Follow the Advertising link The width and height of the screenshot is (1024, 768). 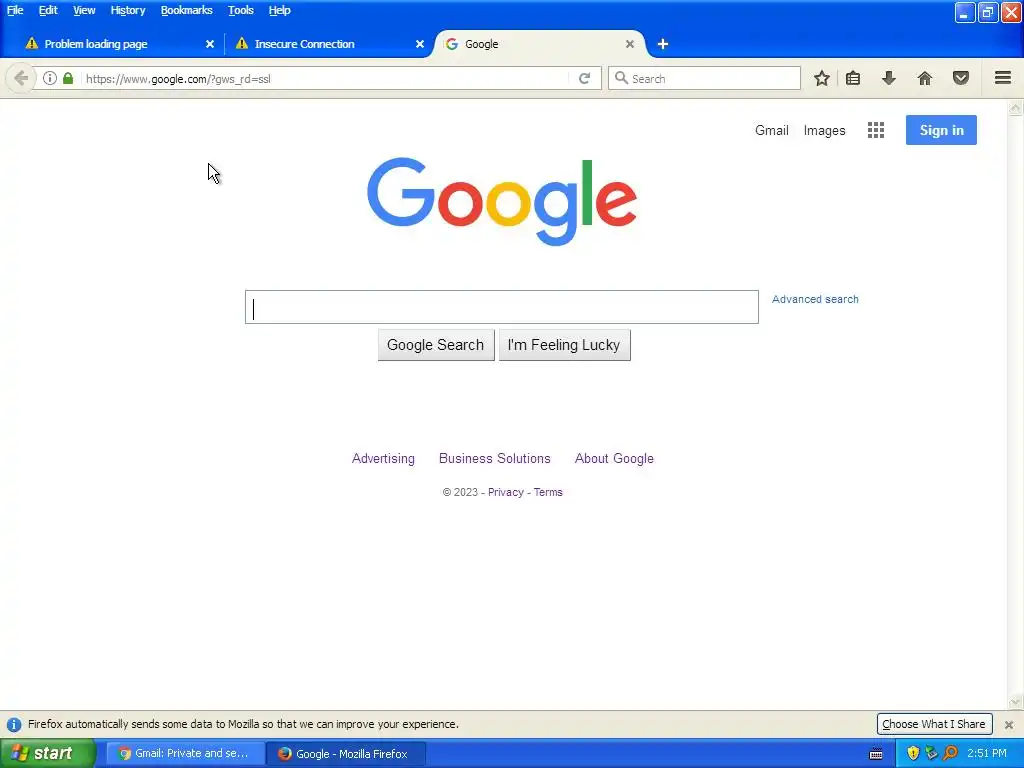click(383, 458)
